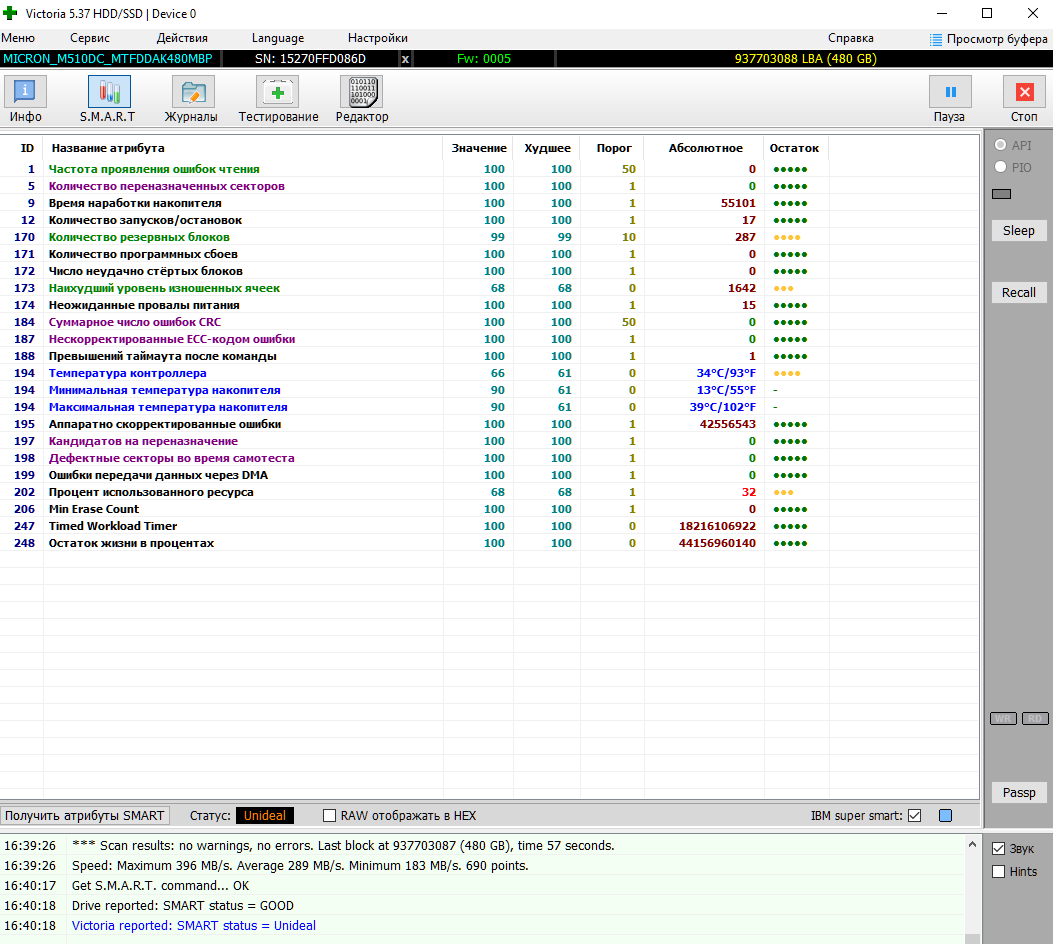Click the orange Unideal status indicator
This screenshot has width=1053, height=944.
pos(265,816)
